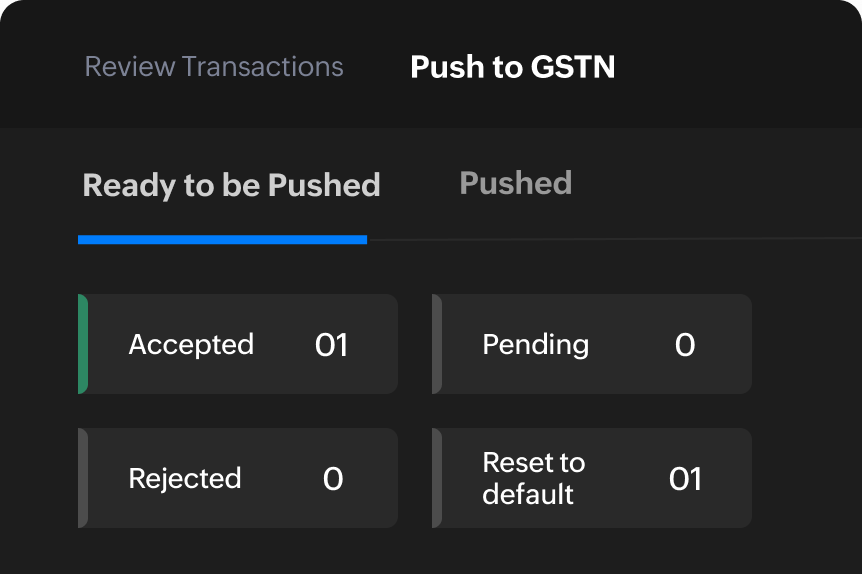Click the Reset to default count 01
This screenshot has height=574, width=862.
pyautogui.click(x=685, y=479)
